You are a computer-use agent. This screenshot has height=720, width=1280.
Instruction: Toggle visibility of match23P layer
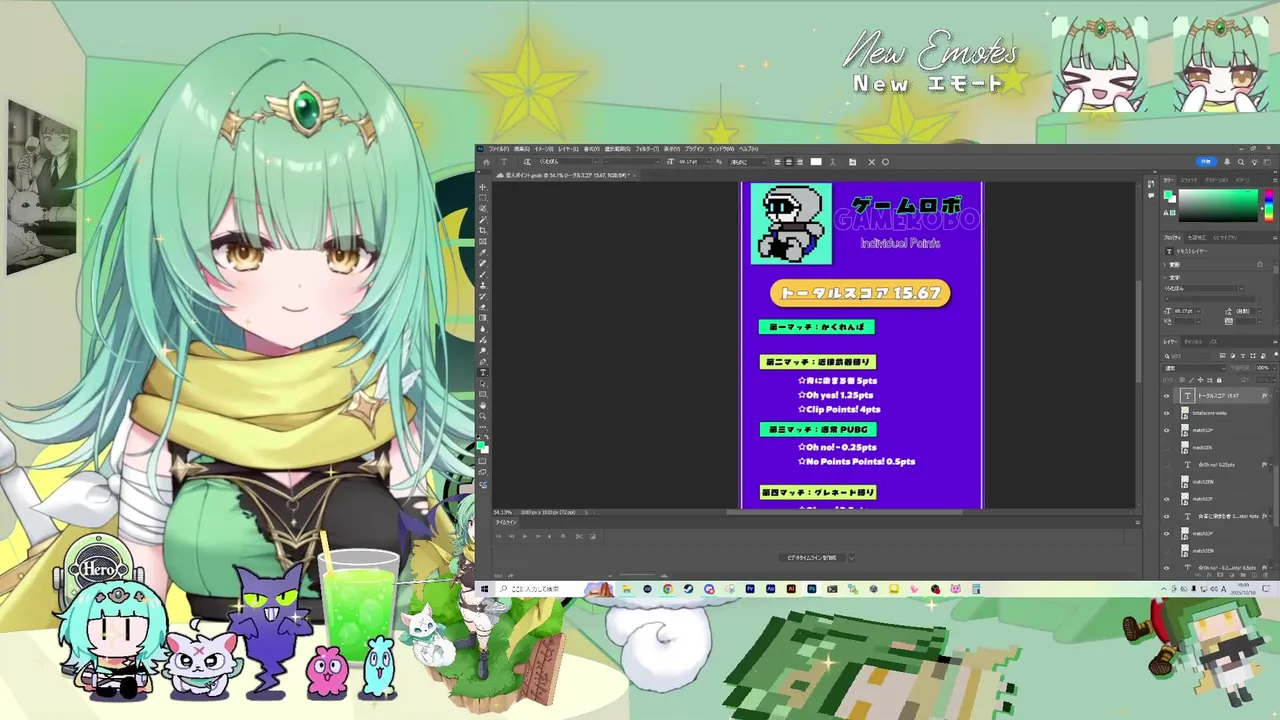coord(1166,499)
